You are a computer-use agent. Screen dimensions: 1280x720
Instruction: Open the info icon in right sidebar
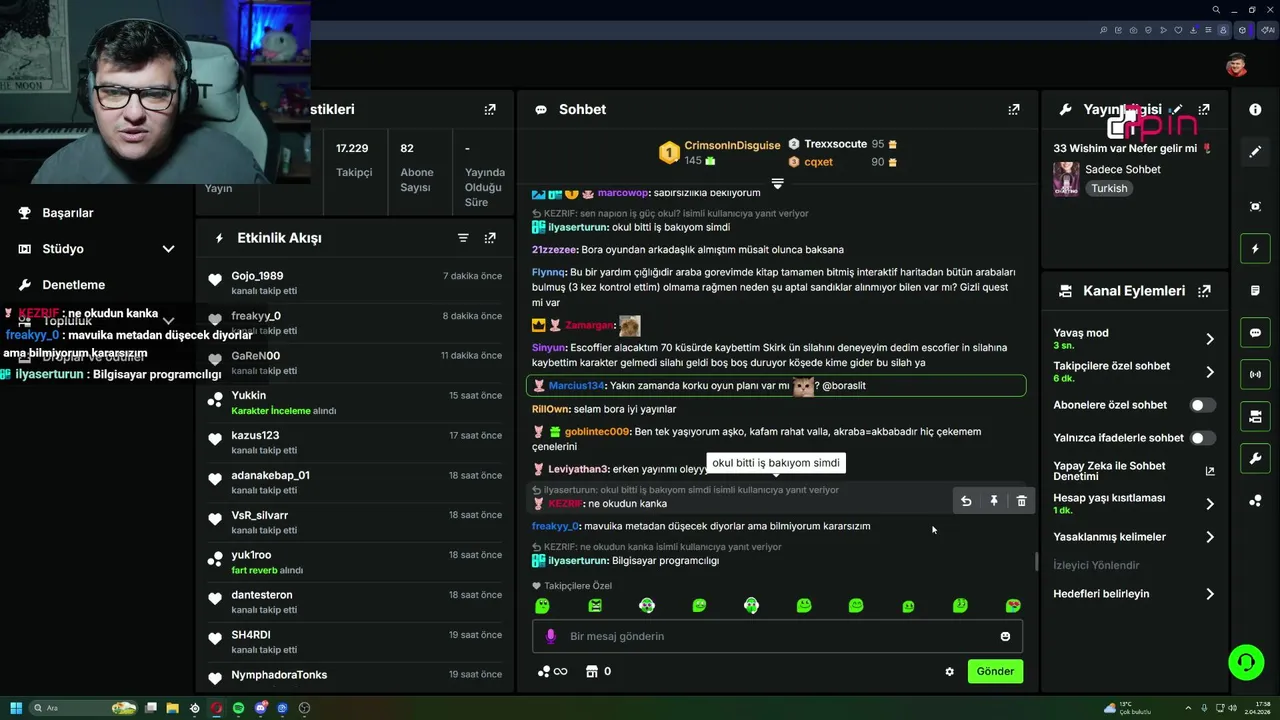[1255, 109]
